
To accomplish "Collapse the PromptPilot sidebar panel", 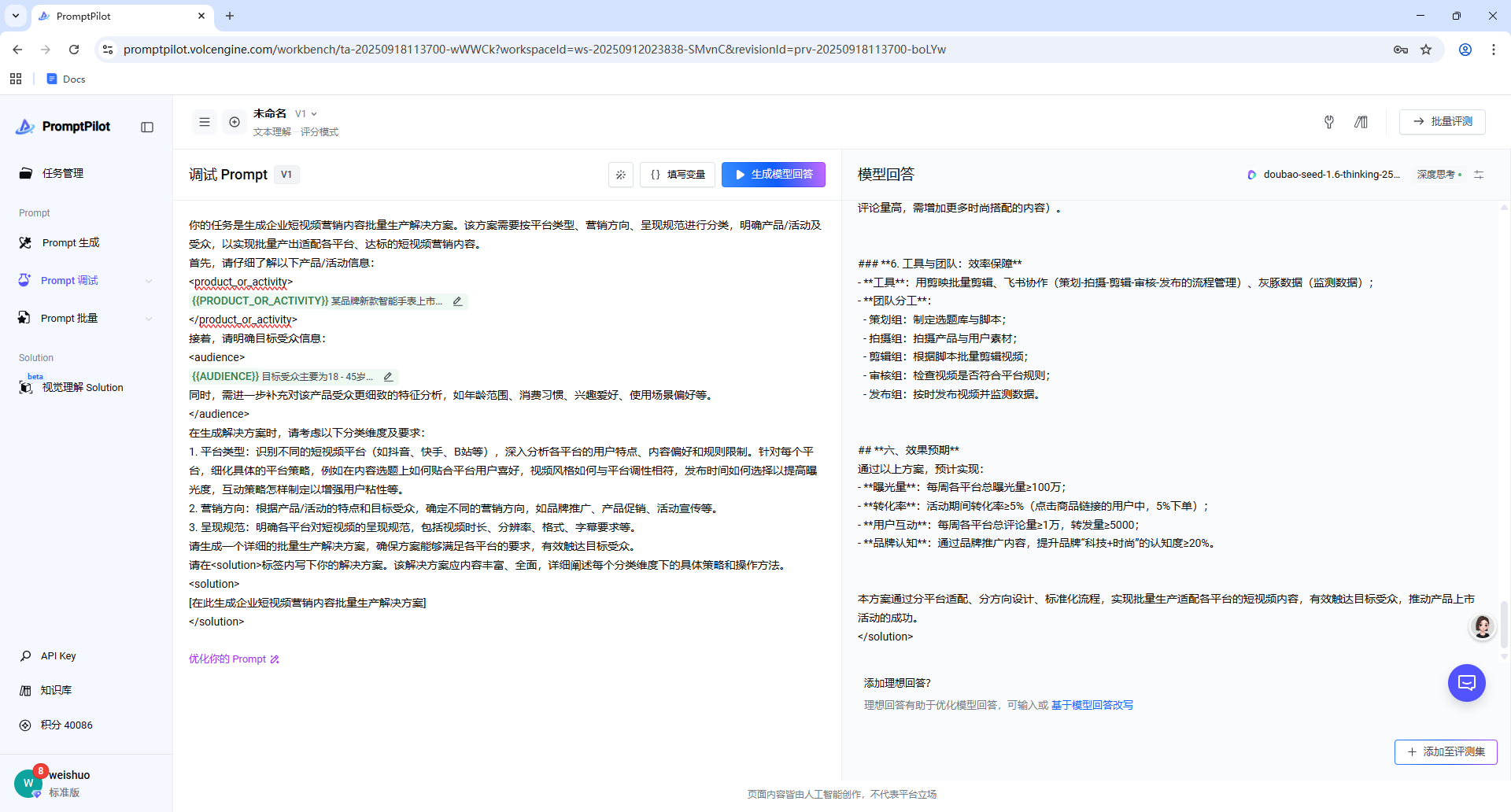I will (x=147, y=127).
